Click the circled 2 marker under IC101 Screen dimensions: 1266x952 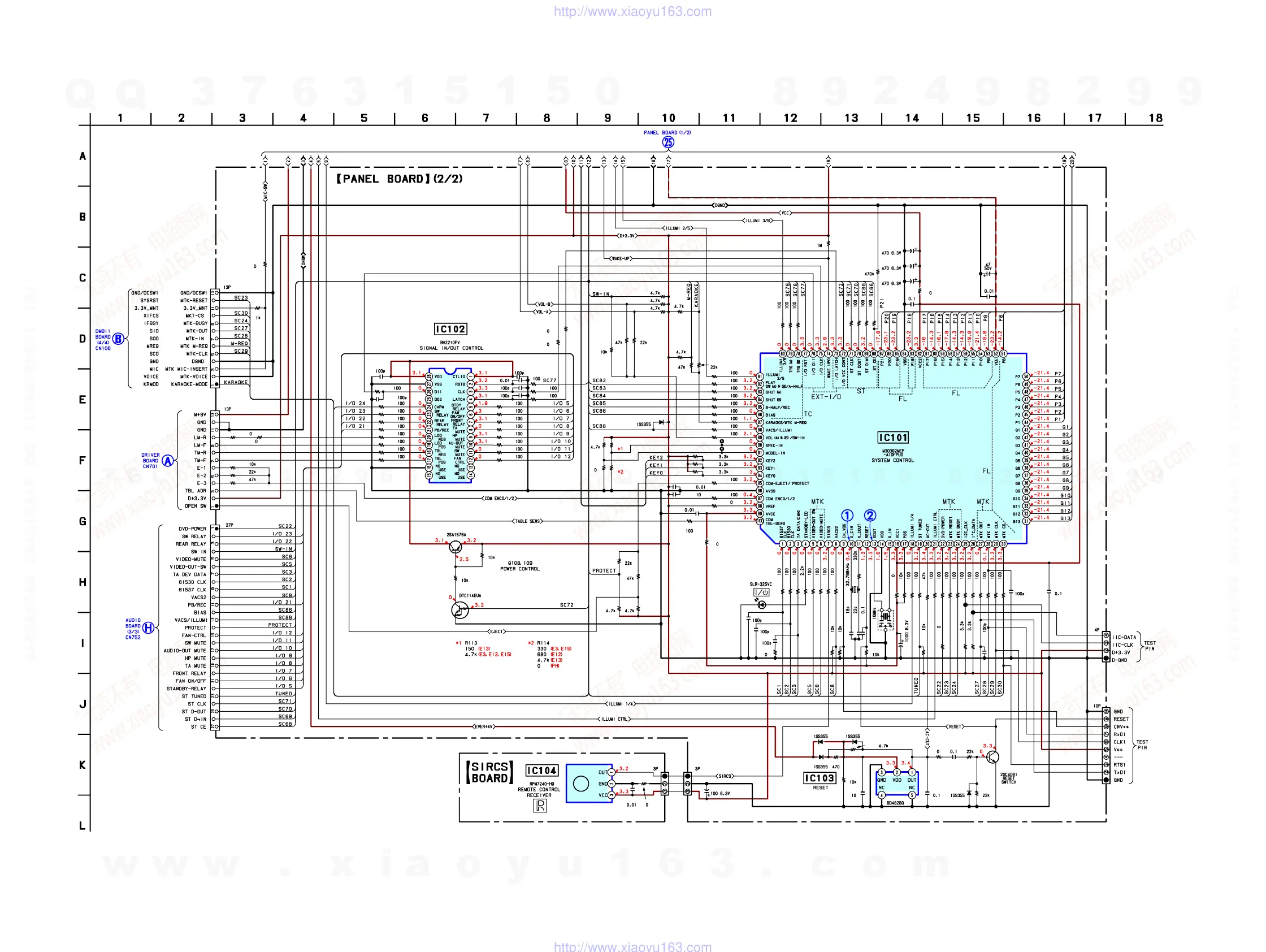[869, 515]
